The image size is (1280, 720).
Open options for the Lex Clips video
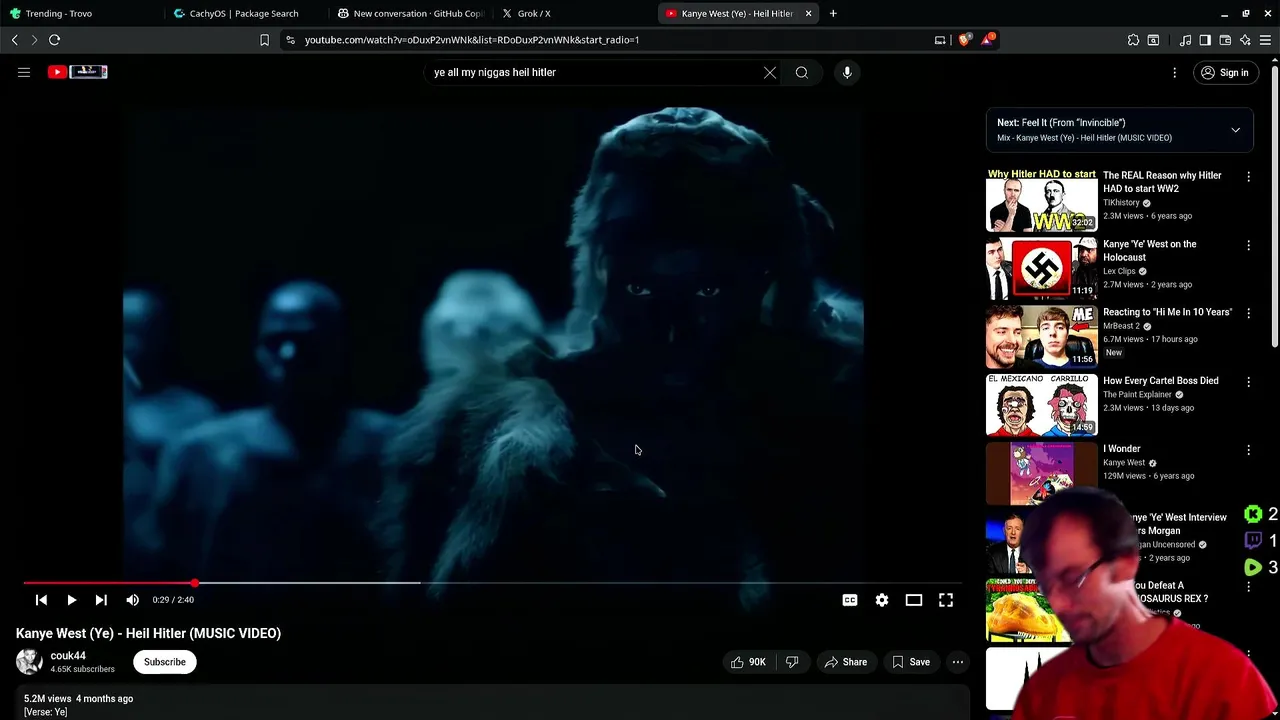pyautogui.click(x=1248, y=245)
